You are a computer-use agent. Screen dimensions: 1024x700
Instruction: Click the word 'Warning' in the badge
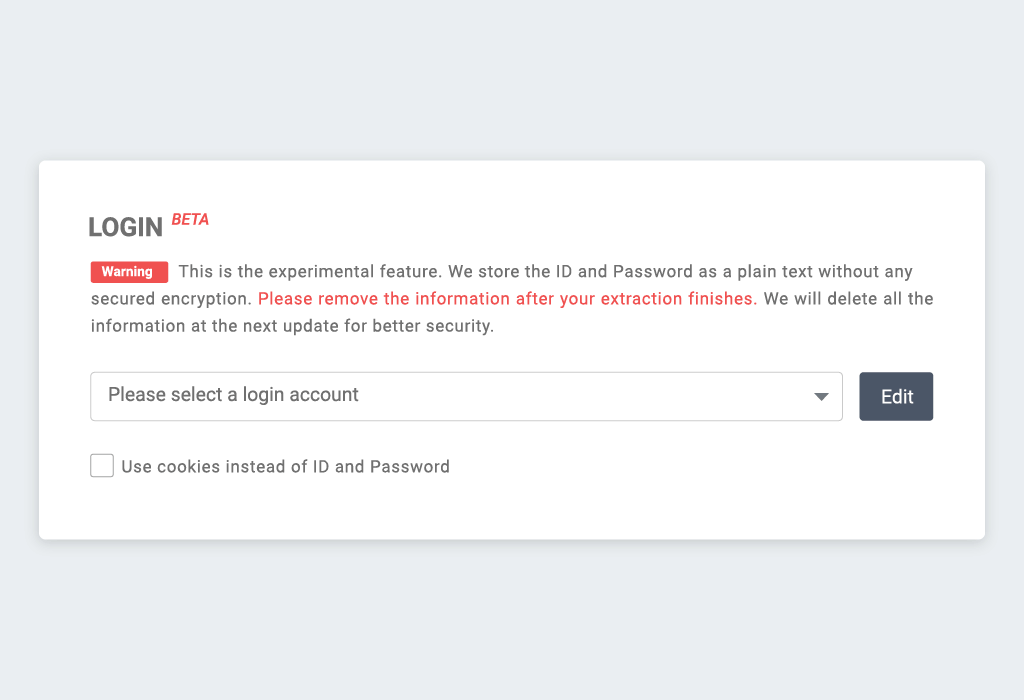tap(127, 272)
